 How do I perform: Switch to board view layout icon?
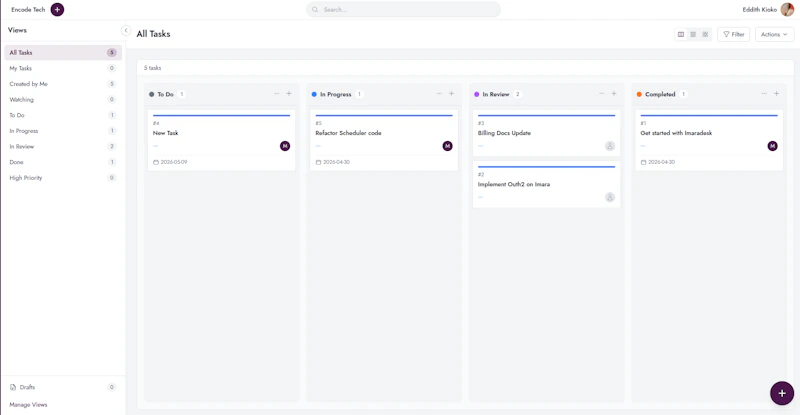[681, 34]
